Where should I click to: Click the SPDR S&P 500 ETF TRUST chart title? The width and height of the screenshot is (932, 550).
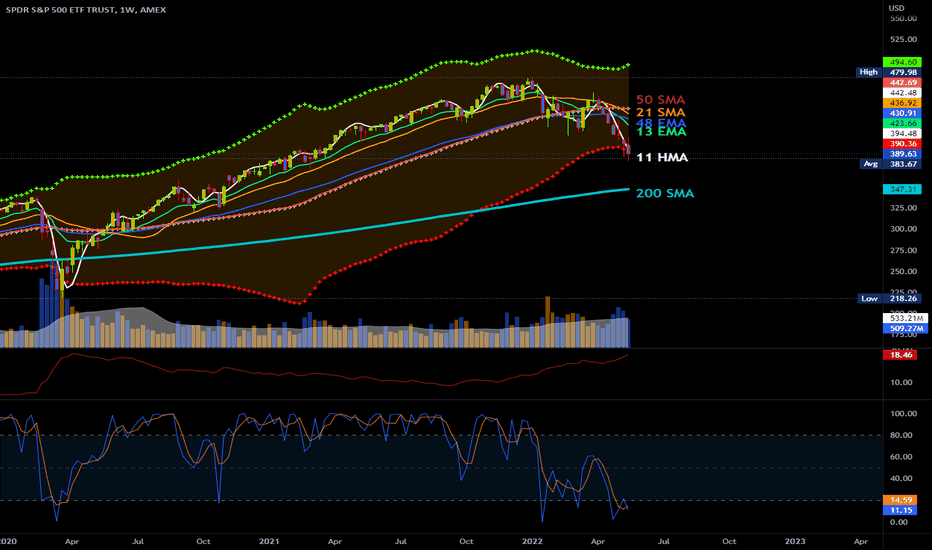point(86,10)
